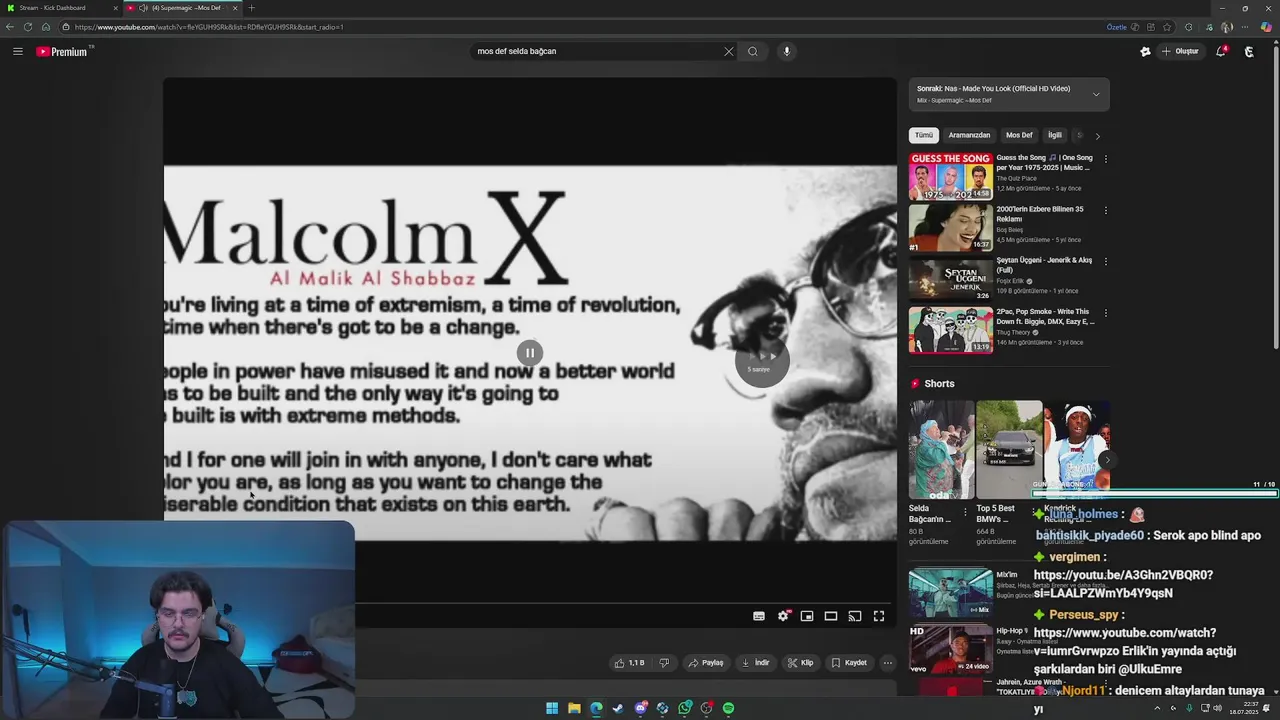Pause the video with center overlay

tap(530, 352)
